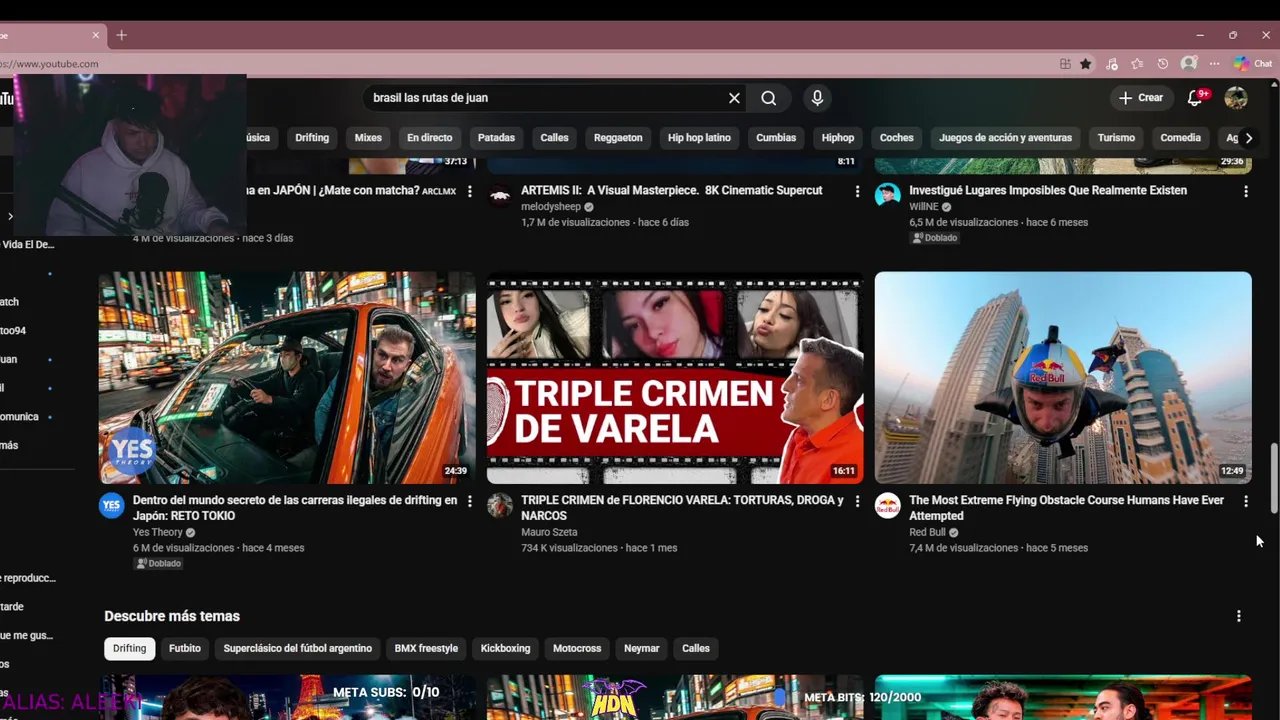Open the ARTEMIS II video title
1280x720 pixels.
671,190
